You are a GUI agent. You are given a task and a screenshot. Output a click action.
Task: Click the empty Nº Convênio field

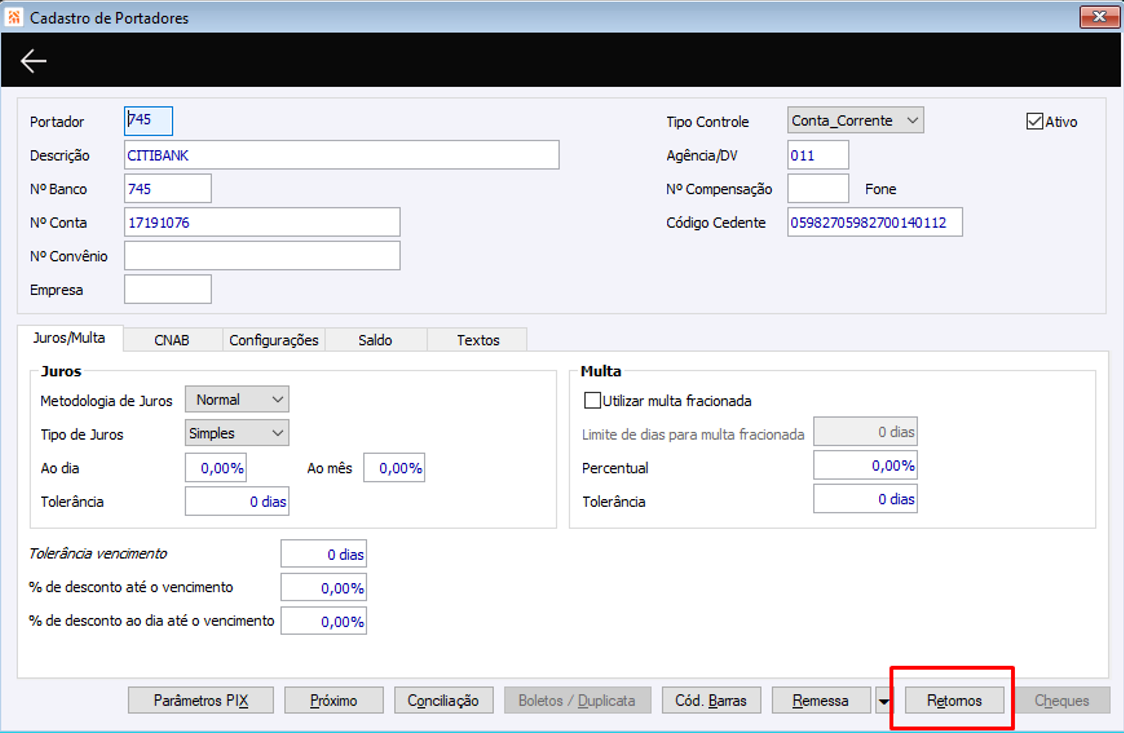(262, 256)
